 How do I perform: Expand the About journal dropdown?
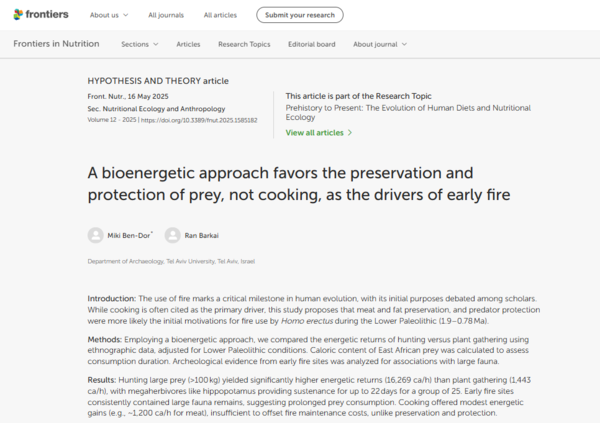379,44
